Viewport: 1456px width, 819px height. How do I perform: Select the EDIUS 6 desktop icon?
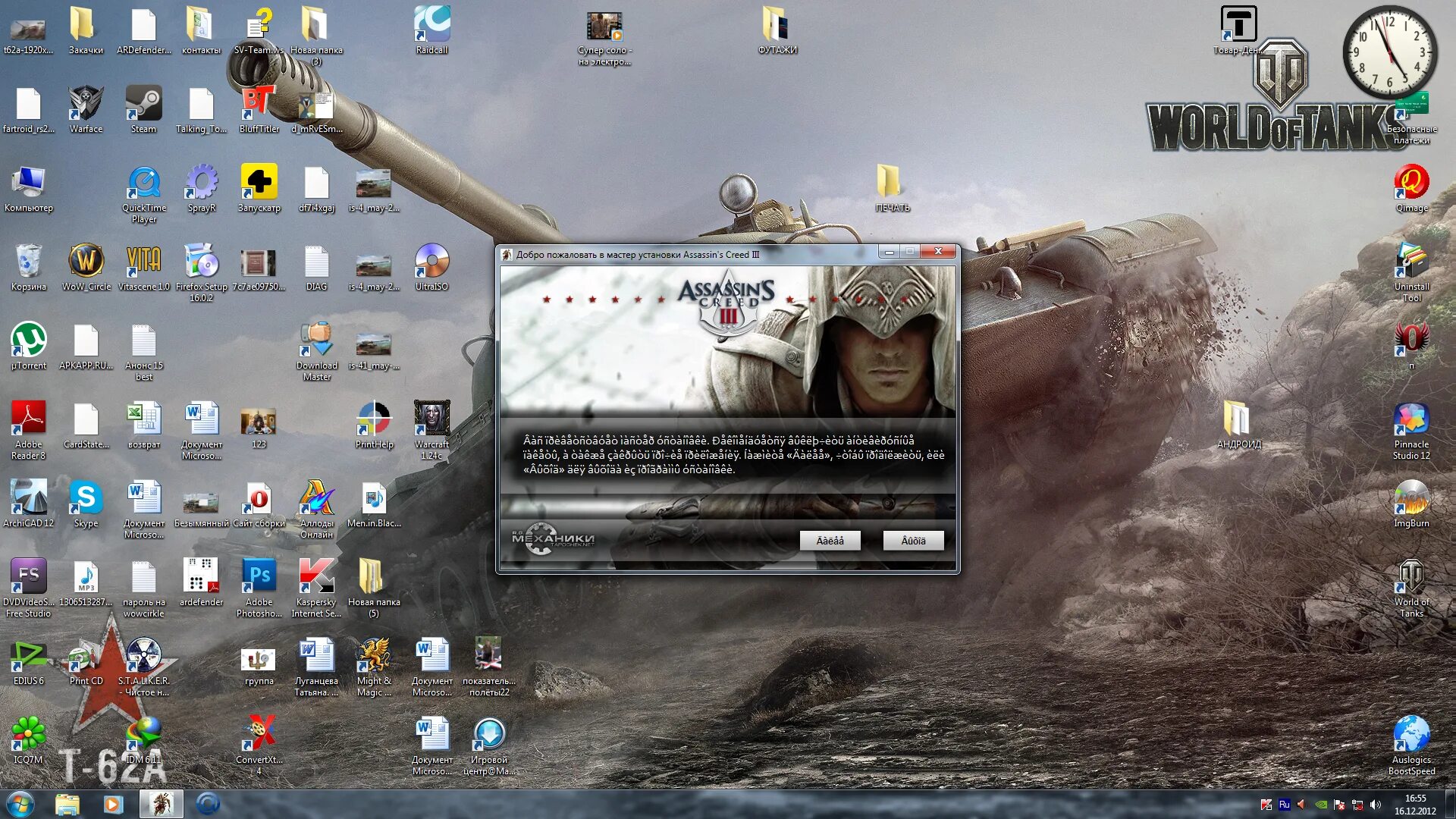tap(28, 661)
